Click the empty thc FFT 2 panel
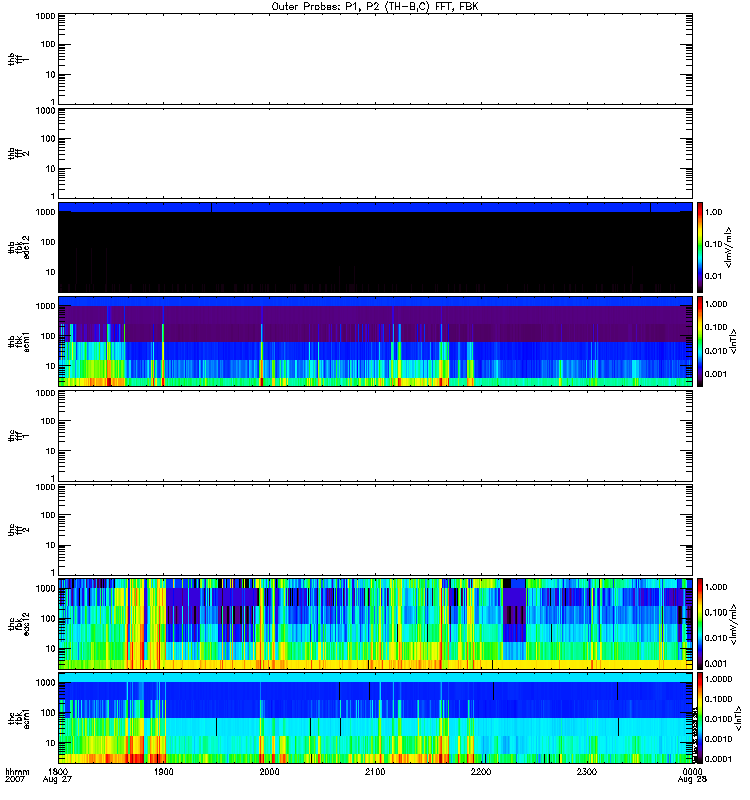Viewport: 750px width, 800px height. (375, 530)
